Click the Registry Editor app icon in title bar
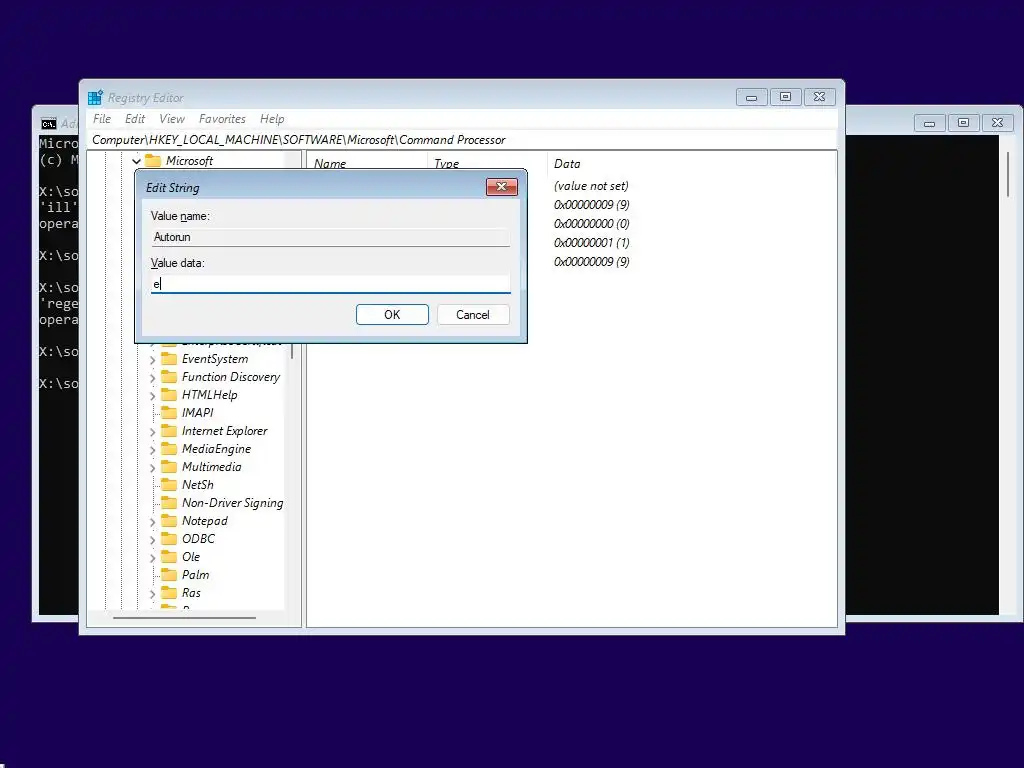 coord(95,98)
